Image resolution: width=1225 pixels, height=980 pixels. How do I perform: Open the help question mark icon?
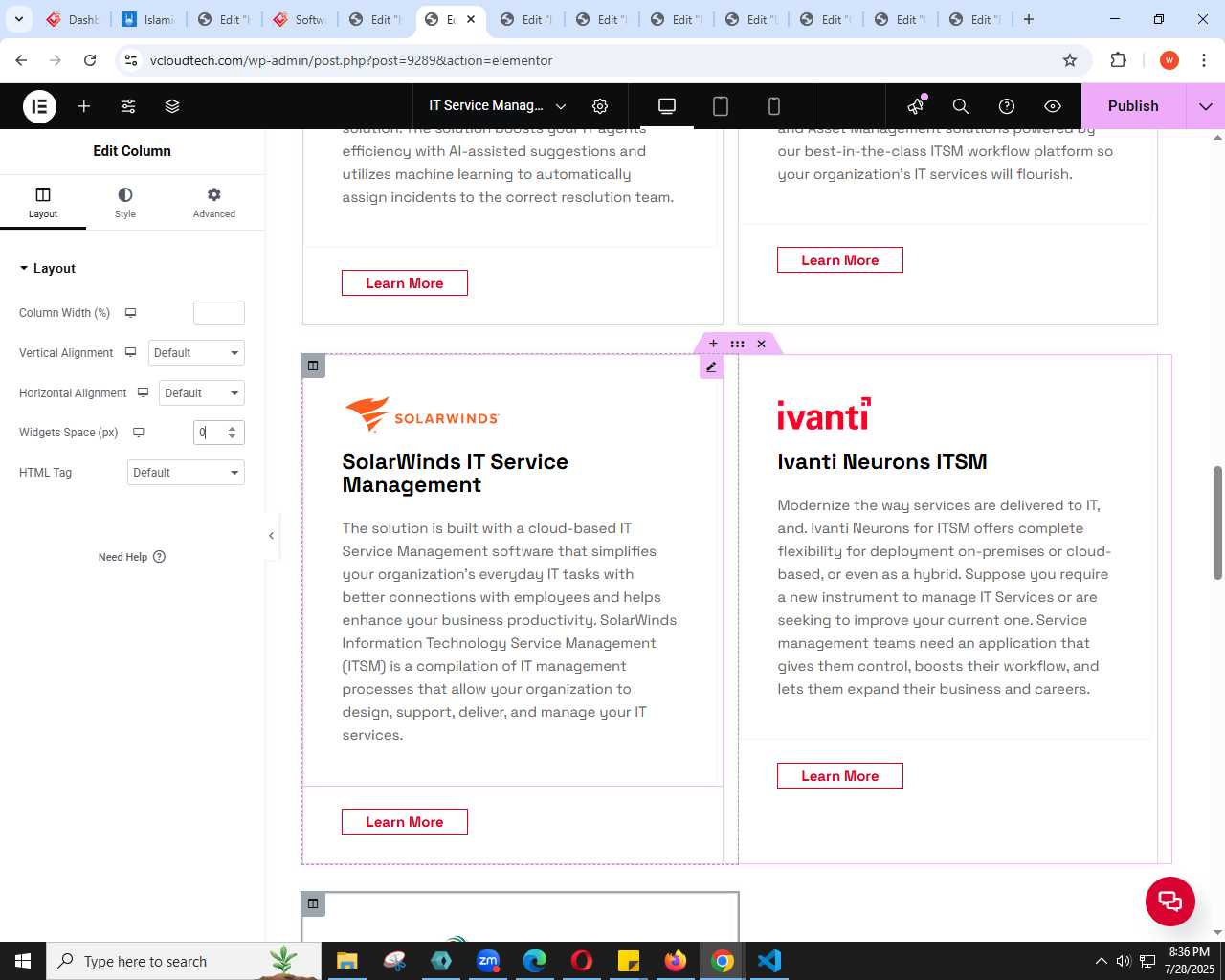[1007, 106]
